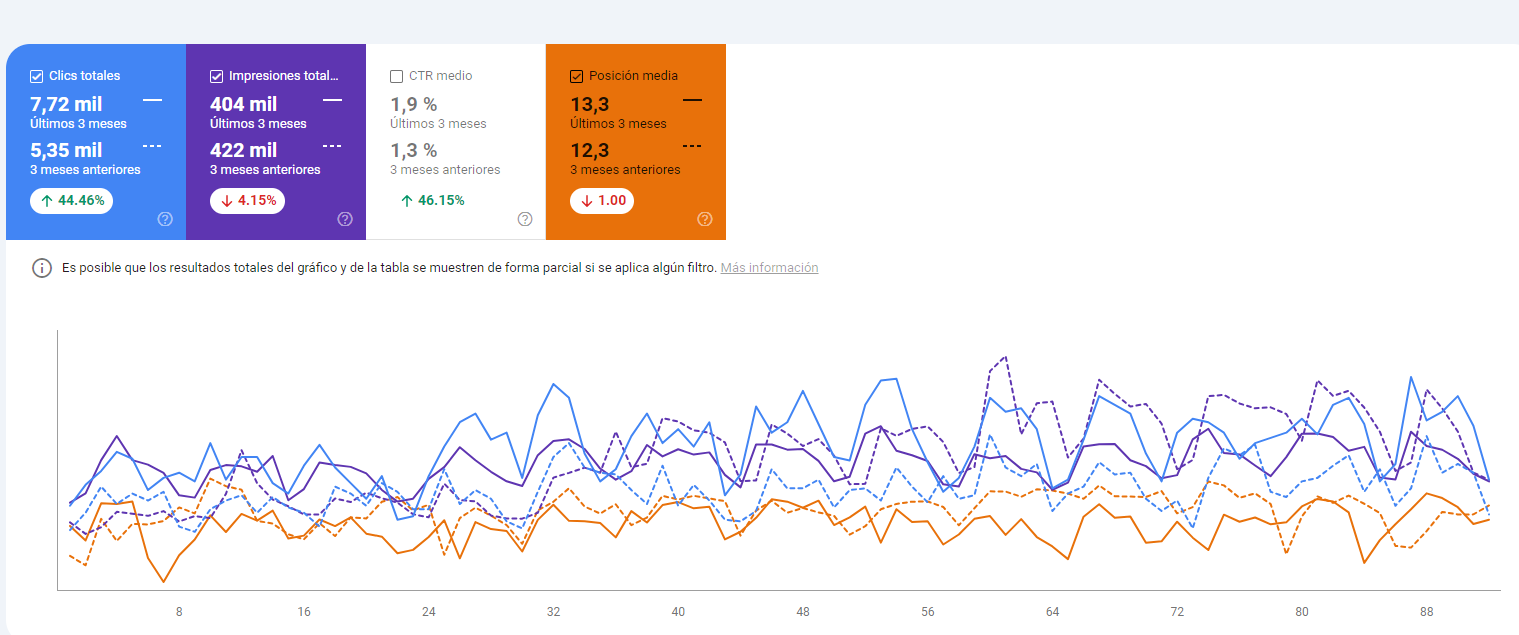Click the 44.46% change badge
The width and height of the screenshot is (1519, 635).
click(71, 200)
